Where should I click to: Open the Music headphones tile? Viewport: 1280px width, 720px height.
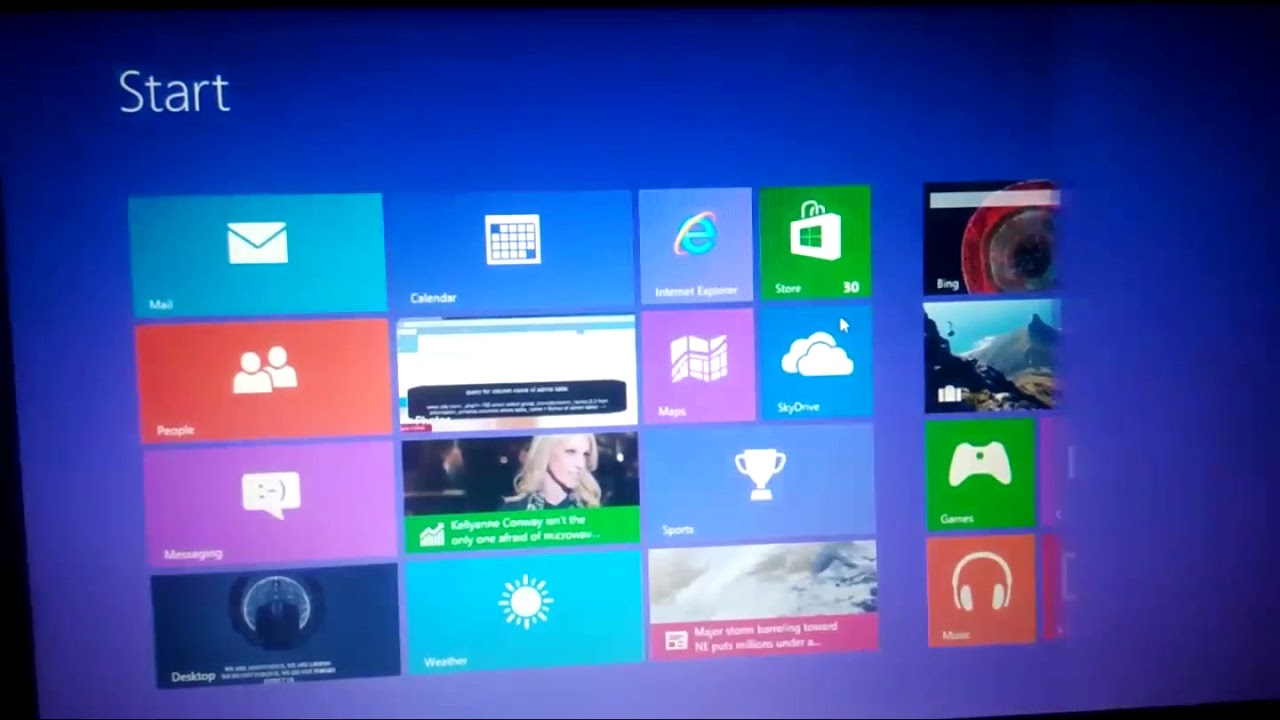pos(981,590)
